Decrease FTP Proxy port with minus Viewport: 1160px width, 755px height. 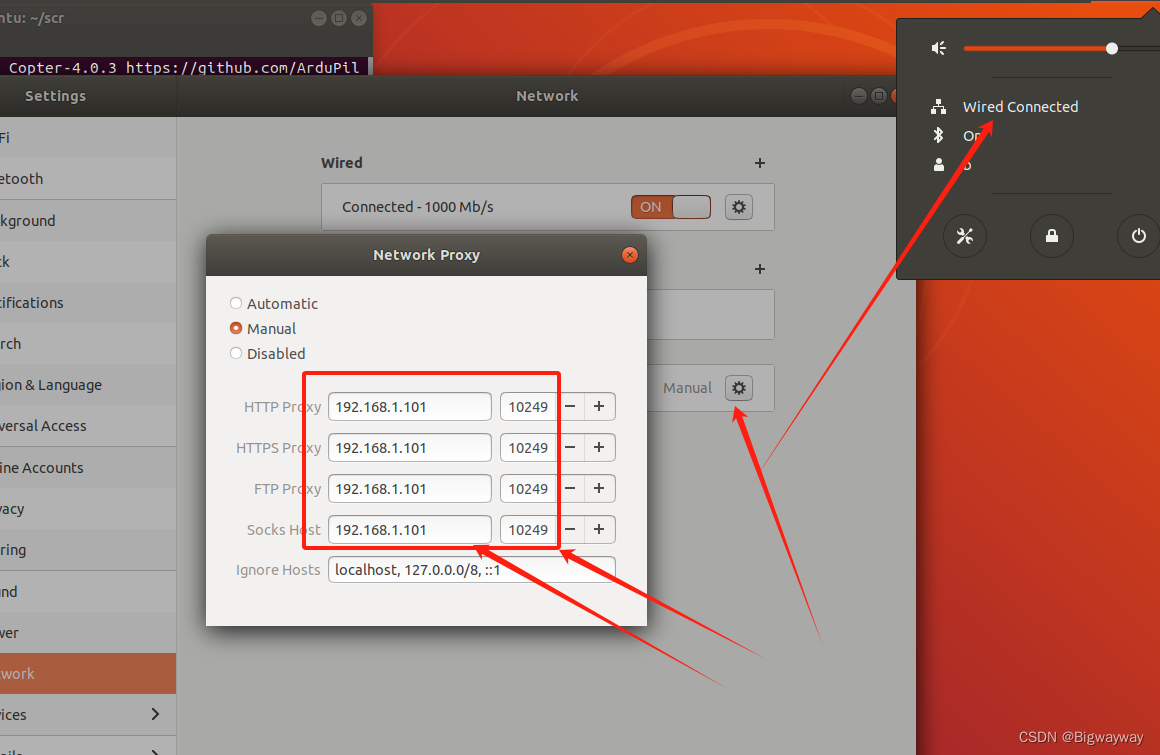pyautogui.click(x=570, y=489)
